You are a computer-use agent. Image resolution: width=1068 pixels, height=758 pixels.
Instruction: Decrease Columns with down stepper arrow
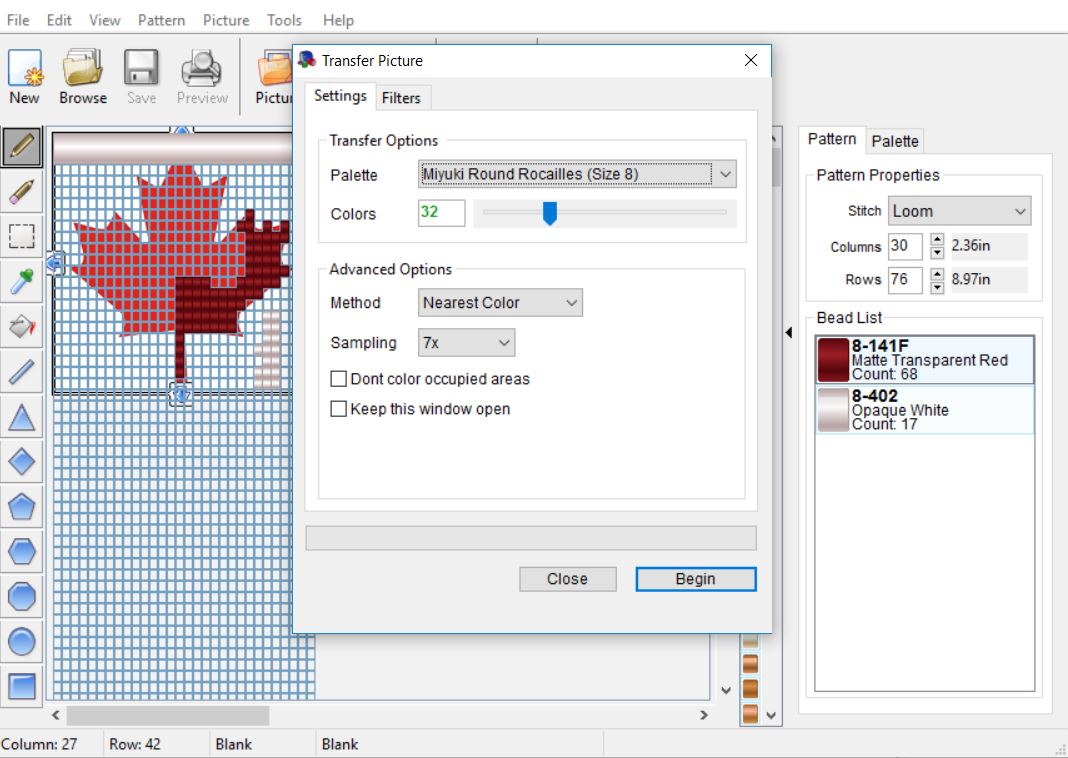[x=937, y=253]
